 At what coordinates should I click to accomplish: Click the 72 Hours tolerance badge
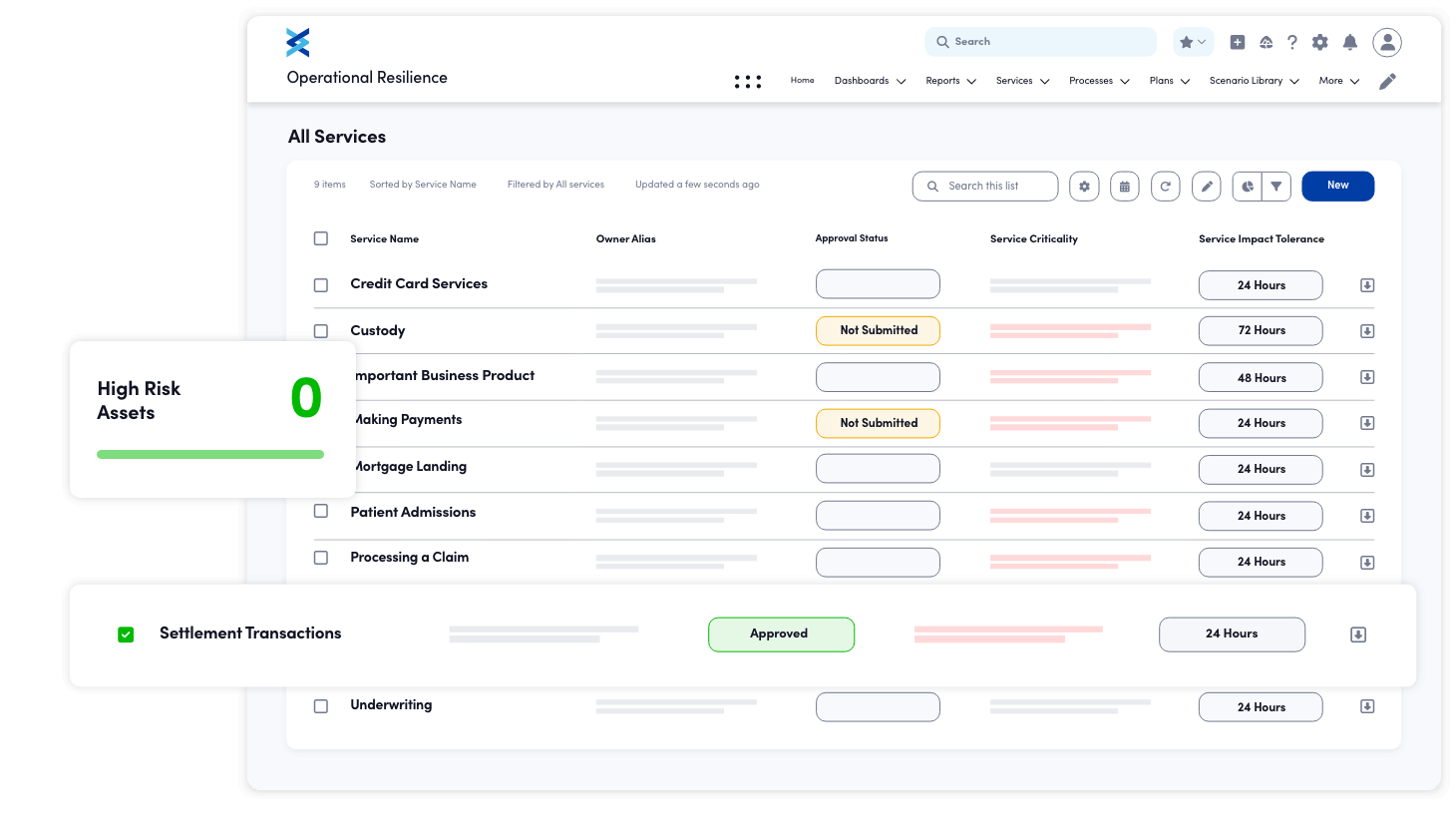[1261, 330]
